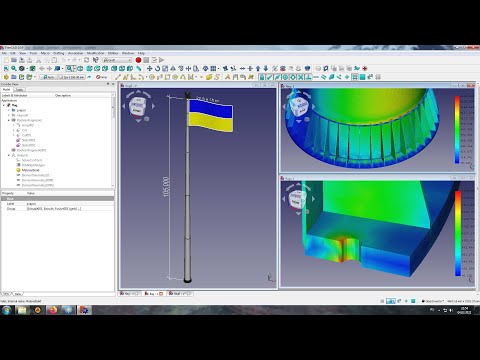The height and width of the screenshot is (360, 480).
Task: Toggle snap working plane square
Action: 362,77
